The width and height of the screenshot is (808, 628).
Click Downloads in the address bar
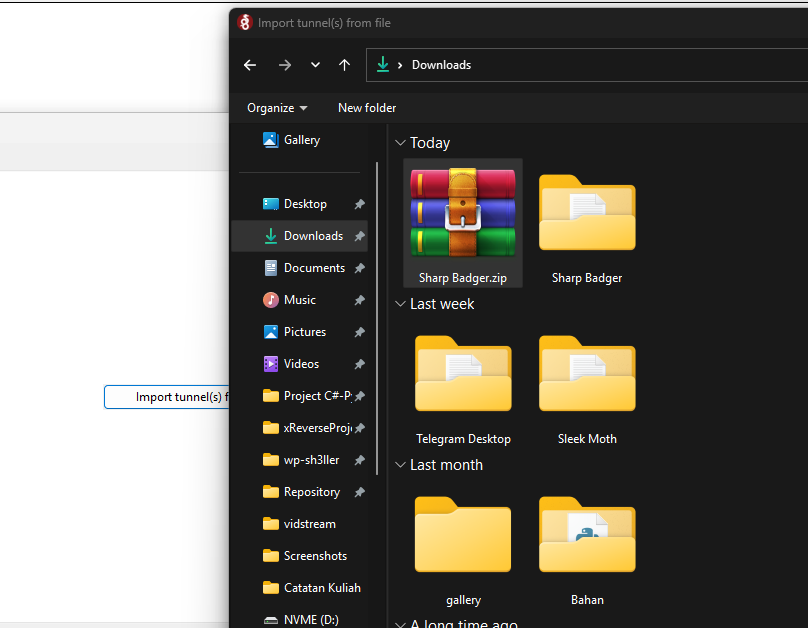(x=441, y=65)
